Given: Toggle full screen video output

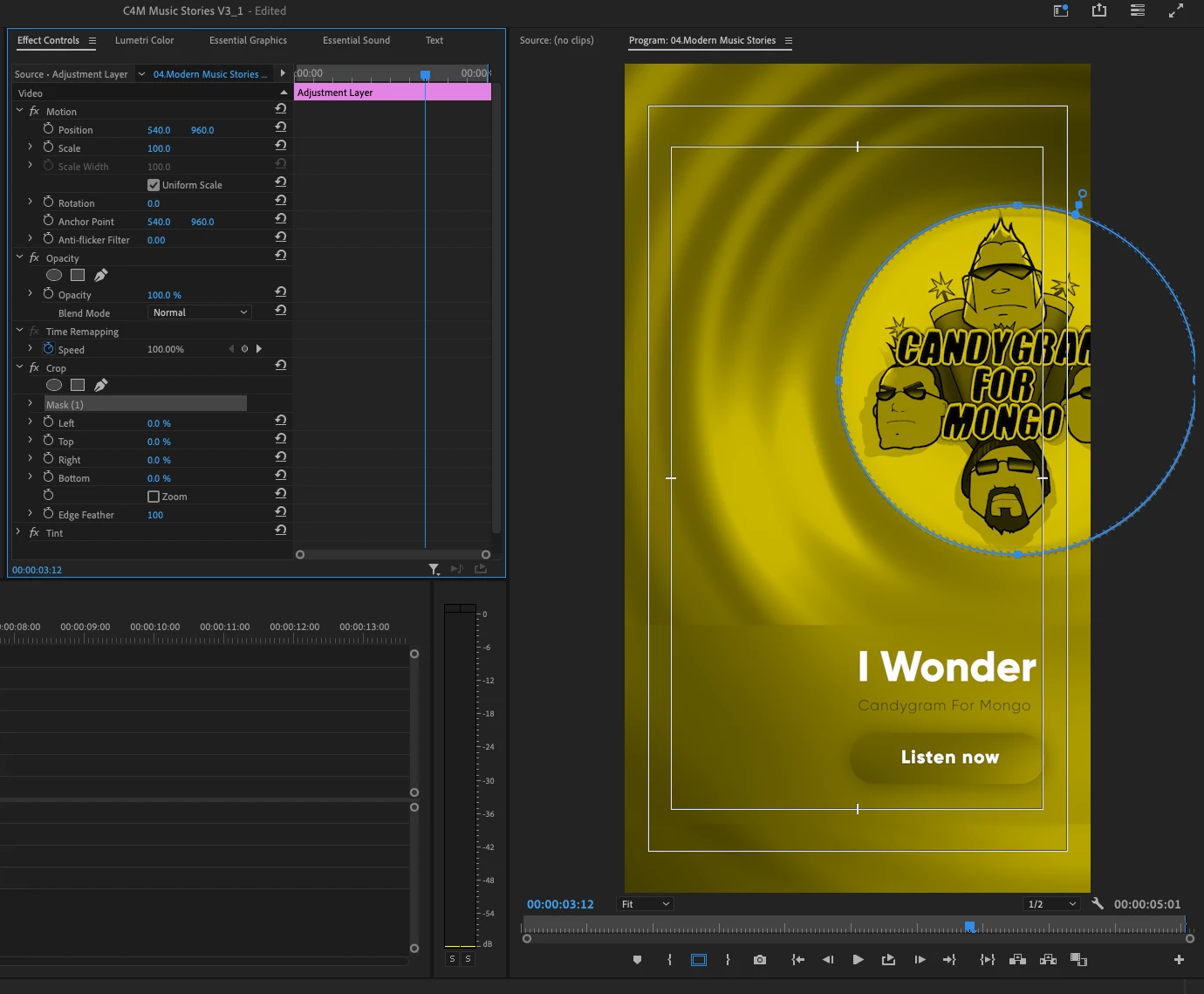Looking at the screenshot, I should point(1176,10).
